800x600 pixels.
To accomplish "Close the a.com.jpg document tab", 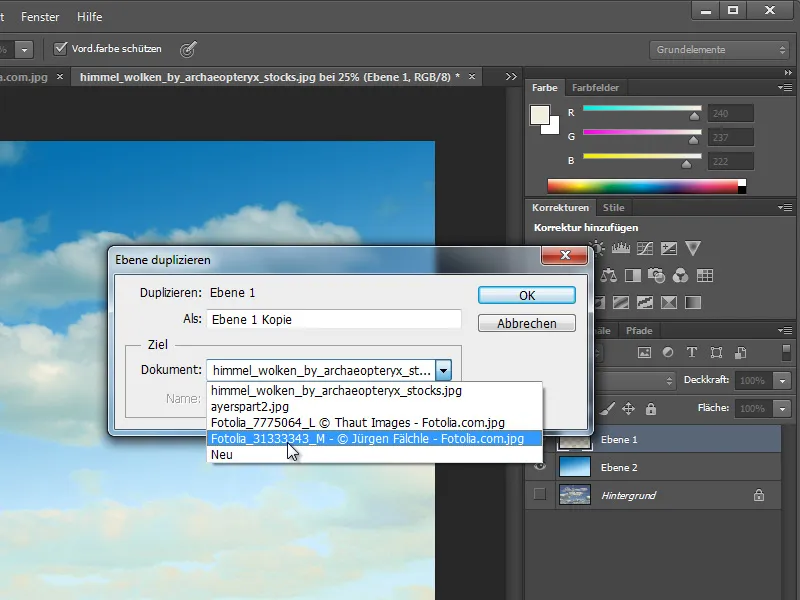I will point(60,77).
